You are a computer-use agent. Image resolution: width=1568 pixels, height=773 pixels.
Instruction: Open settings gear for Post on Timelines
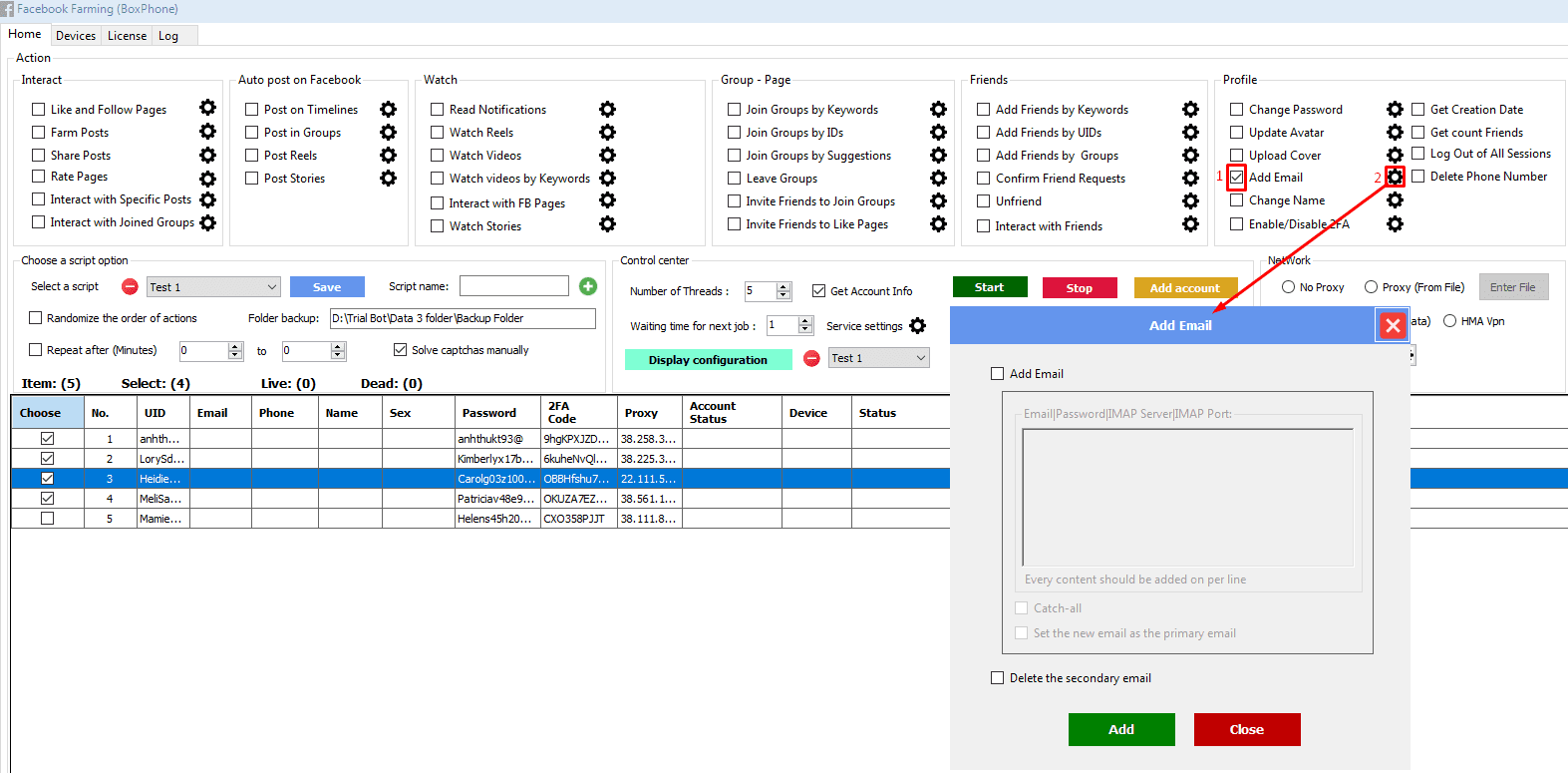[388, 109]
